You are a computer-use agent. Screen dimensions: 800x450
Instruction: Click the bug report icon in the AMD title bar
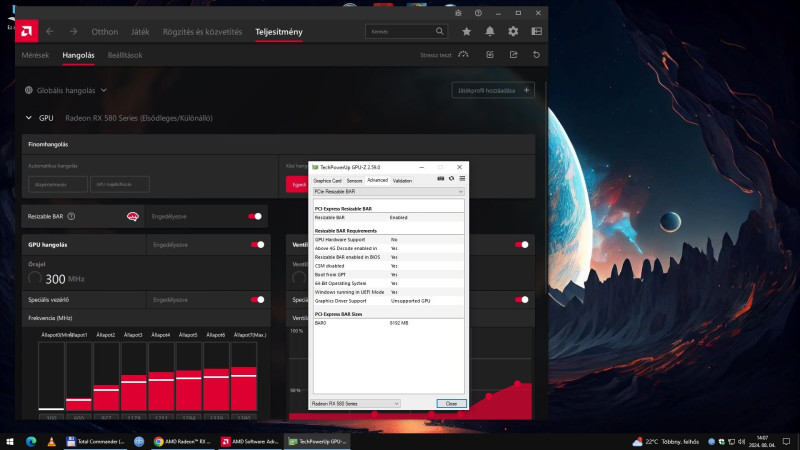click(458, 13)
